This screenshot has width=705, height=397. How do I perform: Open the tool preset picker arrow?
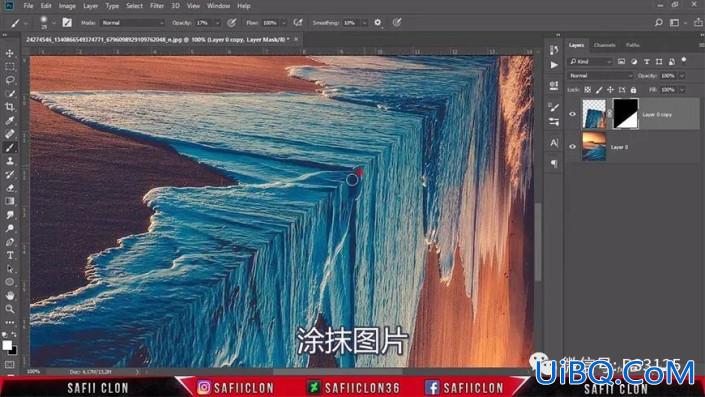26,23
